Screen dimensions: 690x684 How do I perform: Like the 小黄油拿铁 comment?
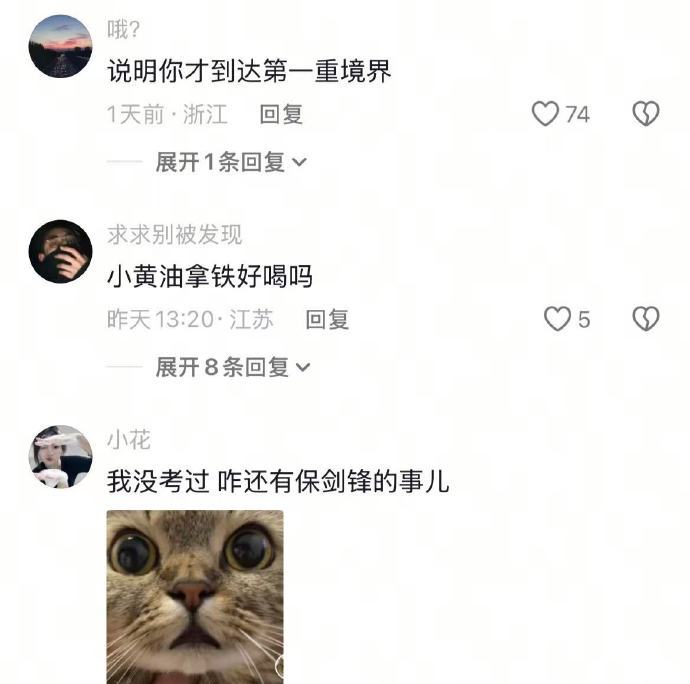coord(557,319)
